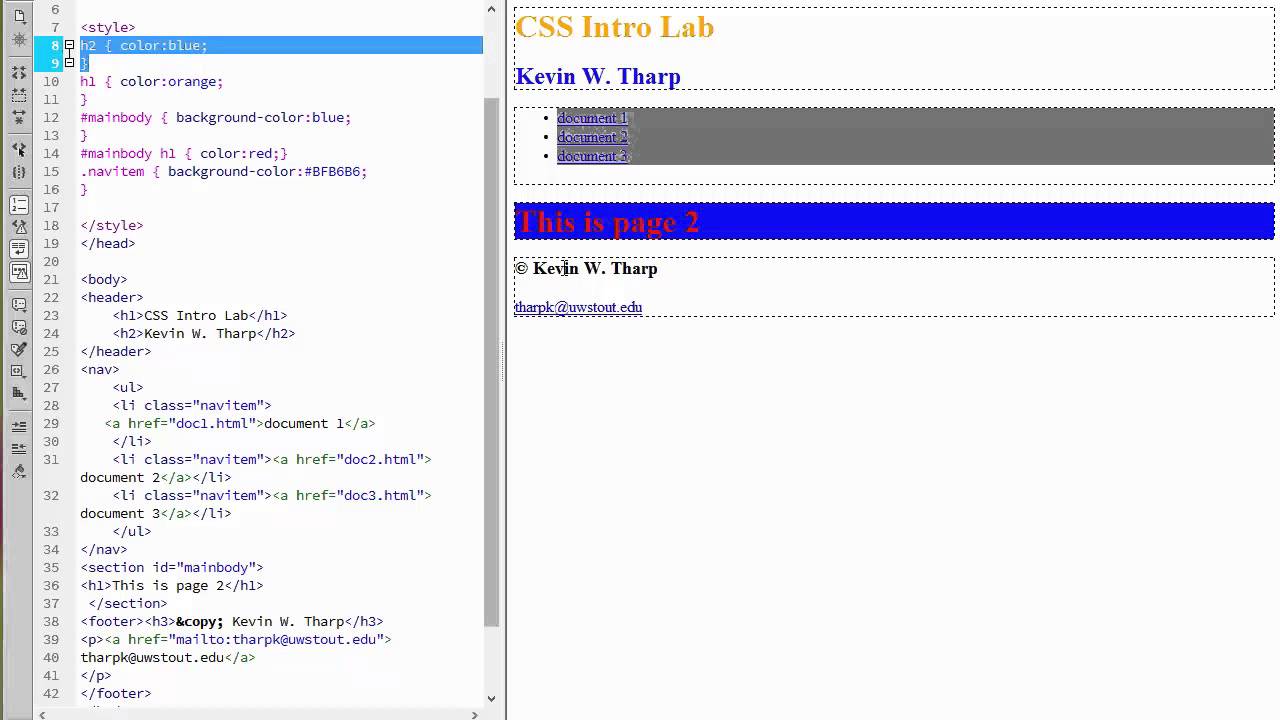Click line number 12 in the gutter

tap(51, 118)
